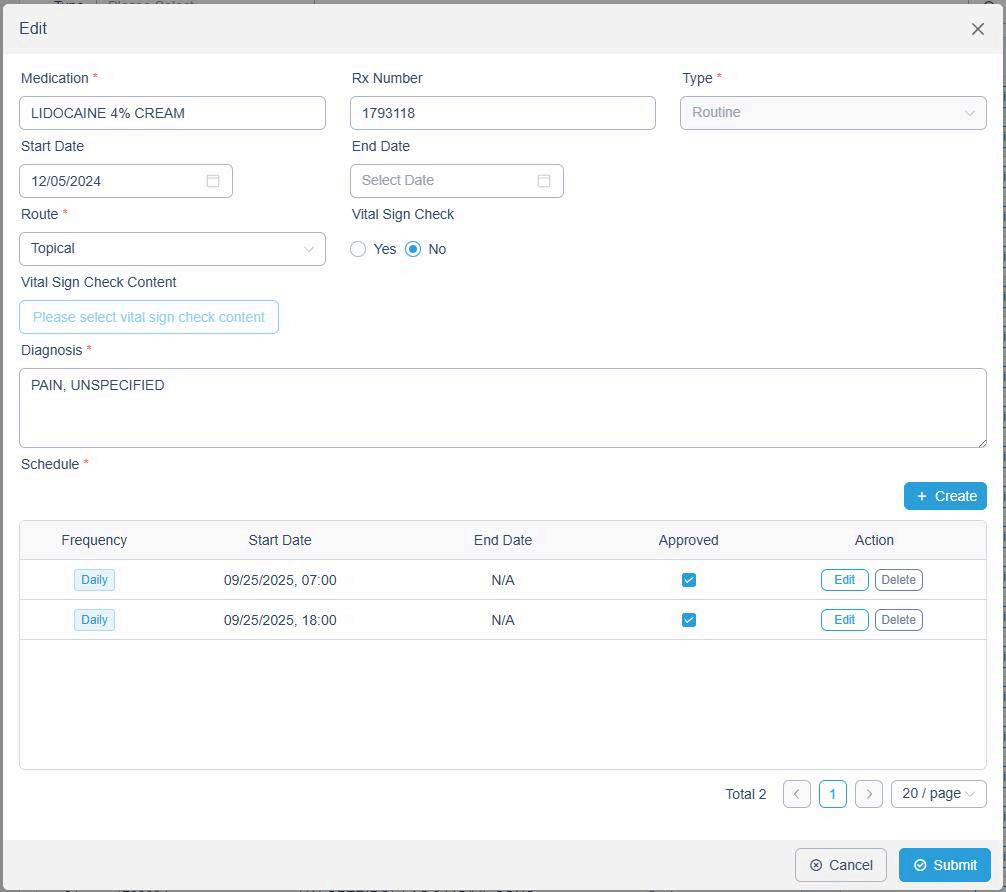Close the Edit dialog with X icon
Image resolution: width=1006 pixels, height=892 pixels.
click(x=977, y=29)
